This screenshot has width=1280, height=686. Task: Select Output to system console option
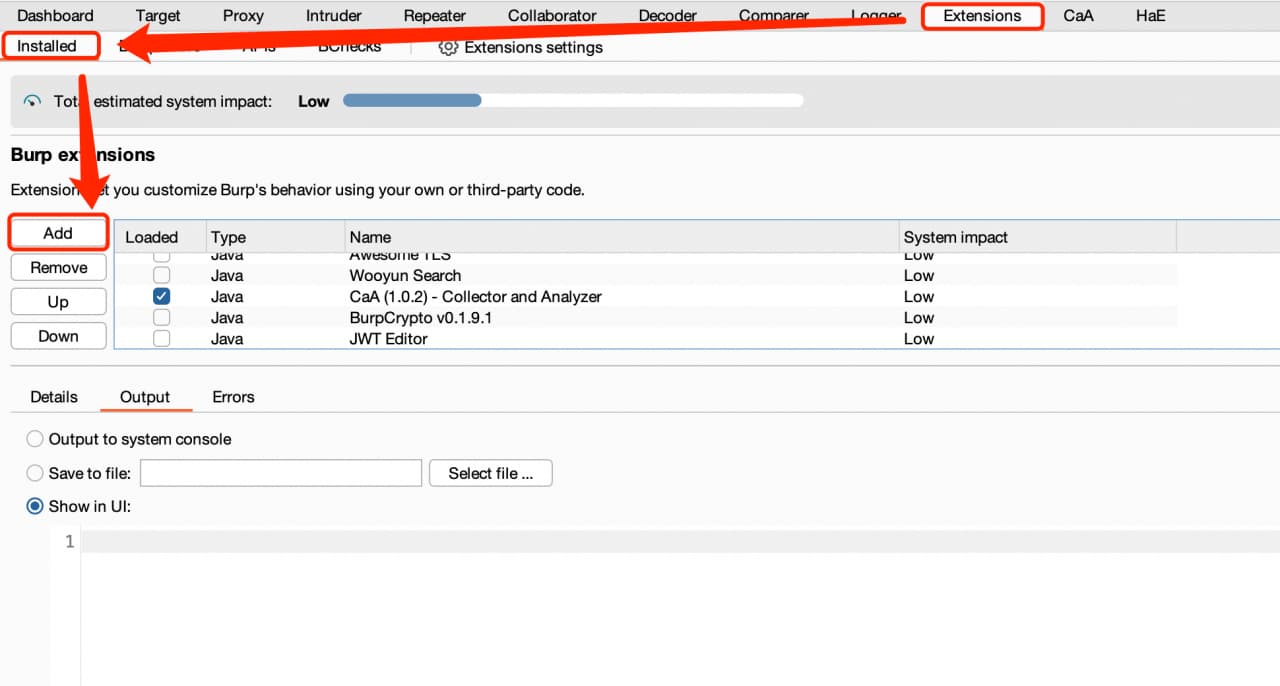[35, 439]
